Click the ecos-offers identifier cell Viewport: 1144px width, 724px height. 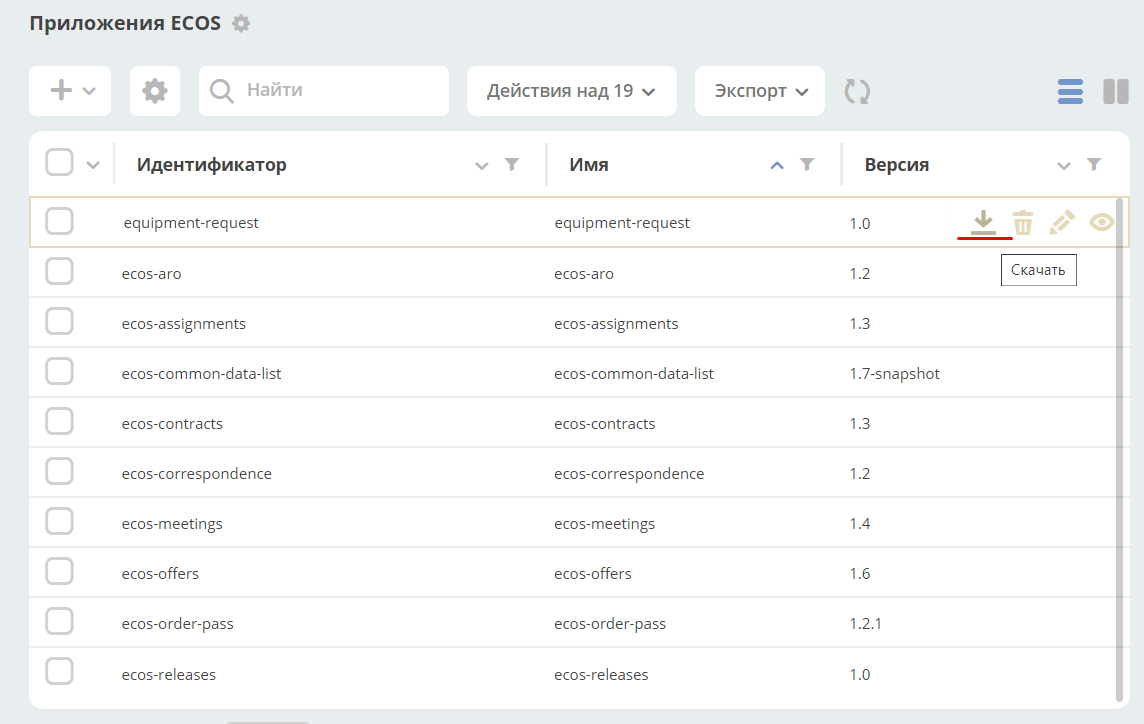[161, 574]
